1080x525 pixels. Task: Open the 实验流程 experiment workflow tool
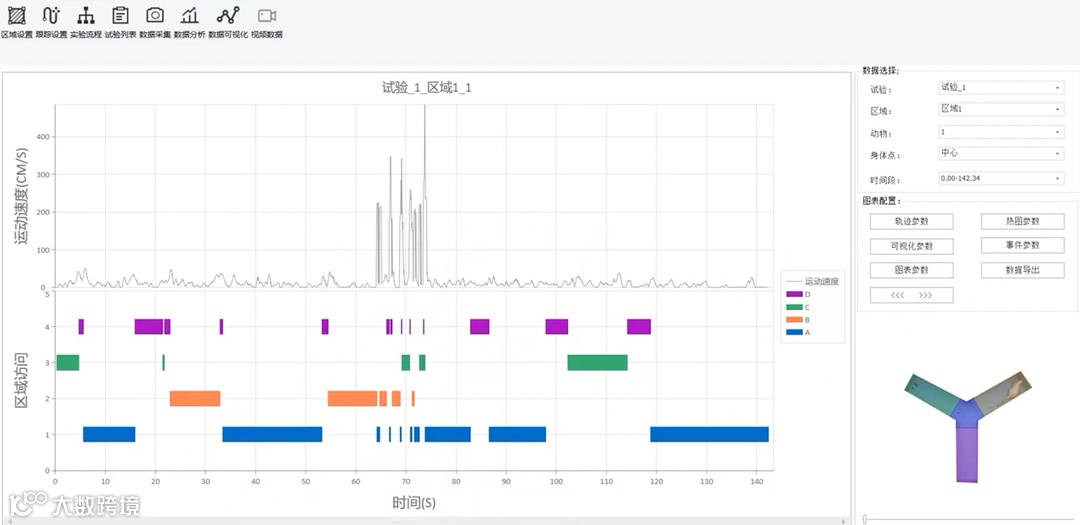pos(85,22)
